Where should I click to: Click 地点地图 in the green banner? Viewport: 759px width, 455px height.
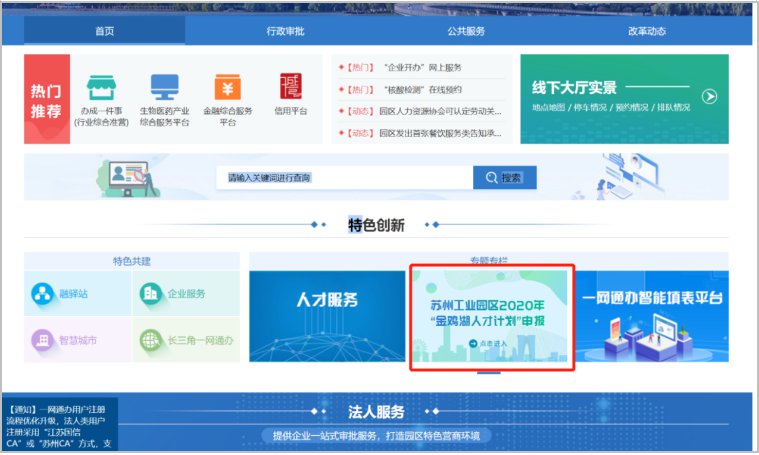tap(548, 107)
